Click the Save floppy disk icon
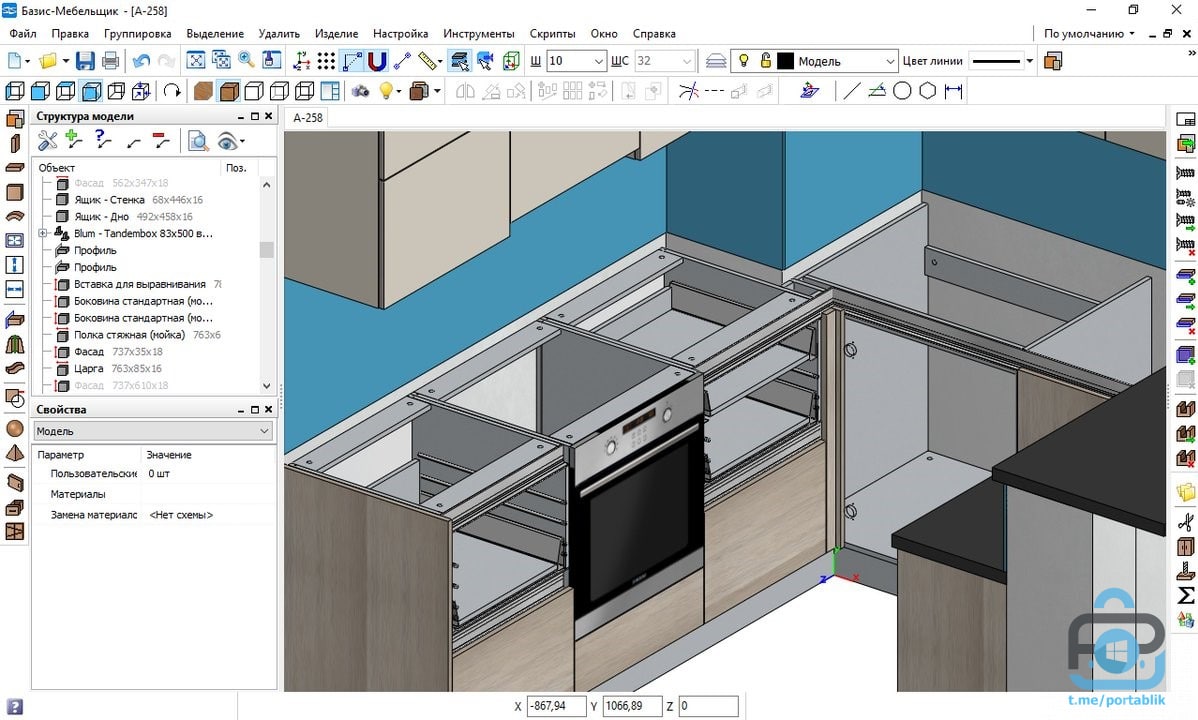Viewport: 1198px width, 720px height. [x=85, y=61]
